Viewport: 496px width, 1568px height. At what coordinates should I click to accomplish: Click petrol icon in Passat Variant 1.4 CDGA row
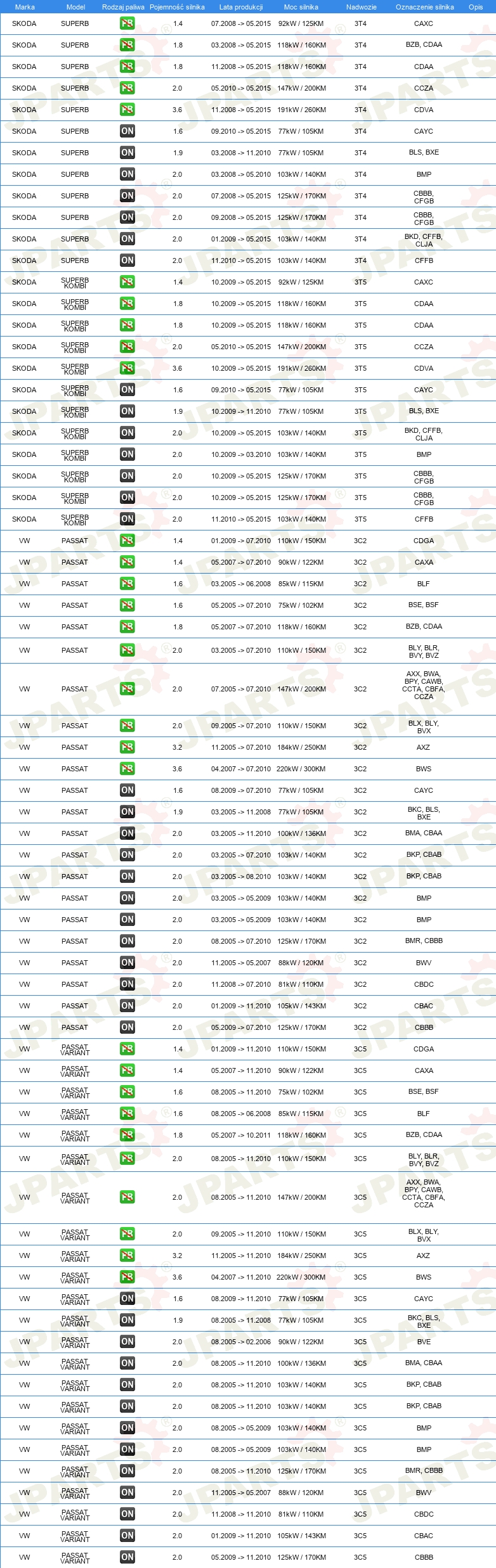coord(127,1049)
